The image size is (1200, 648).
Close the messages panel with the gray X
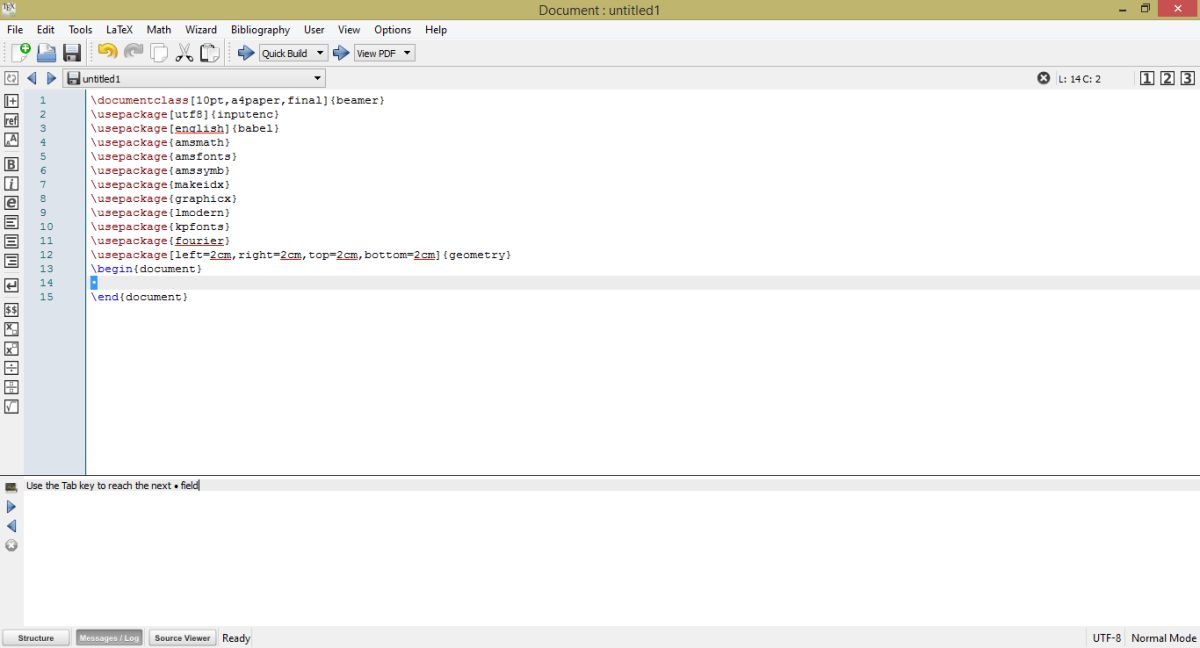12,546
